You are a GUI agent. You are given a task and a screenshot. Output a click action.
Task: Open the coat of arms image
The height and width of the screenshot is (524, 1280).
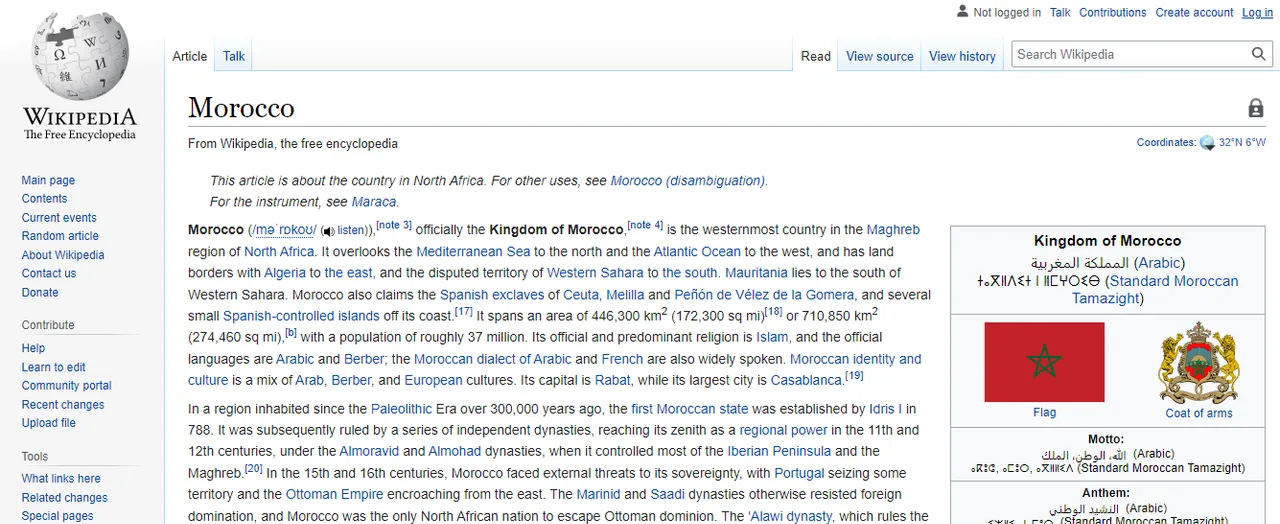coord(1198,362)
